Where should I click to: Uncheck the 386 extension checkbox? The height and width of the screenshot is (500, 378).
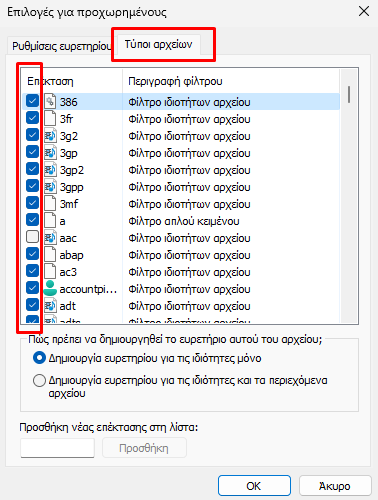(x=32, y=101)
